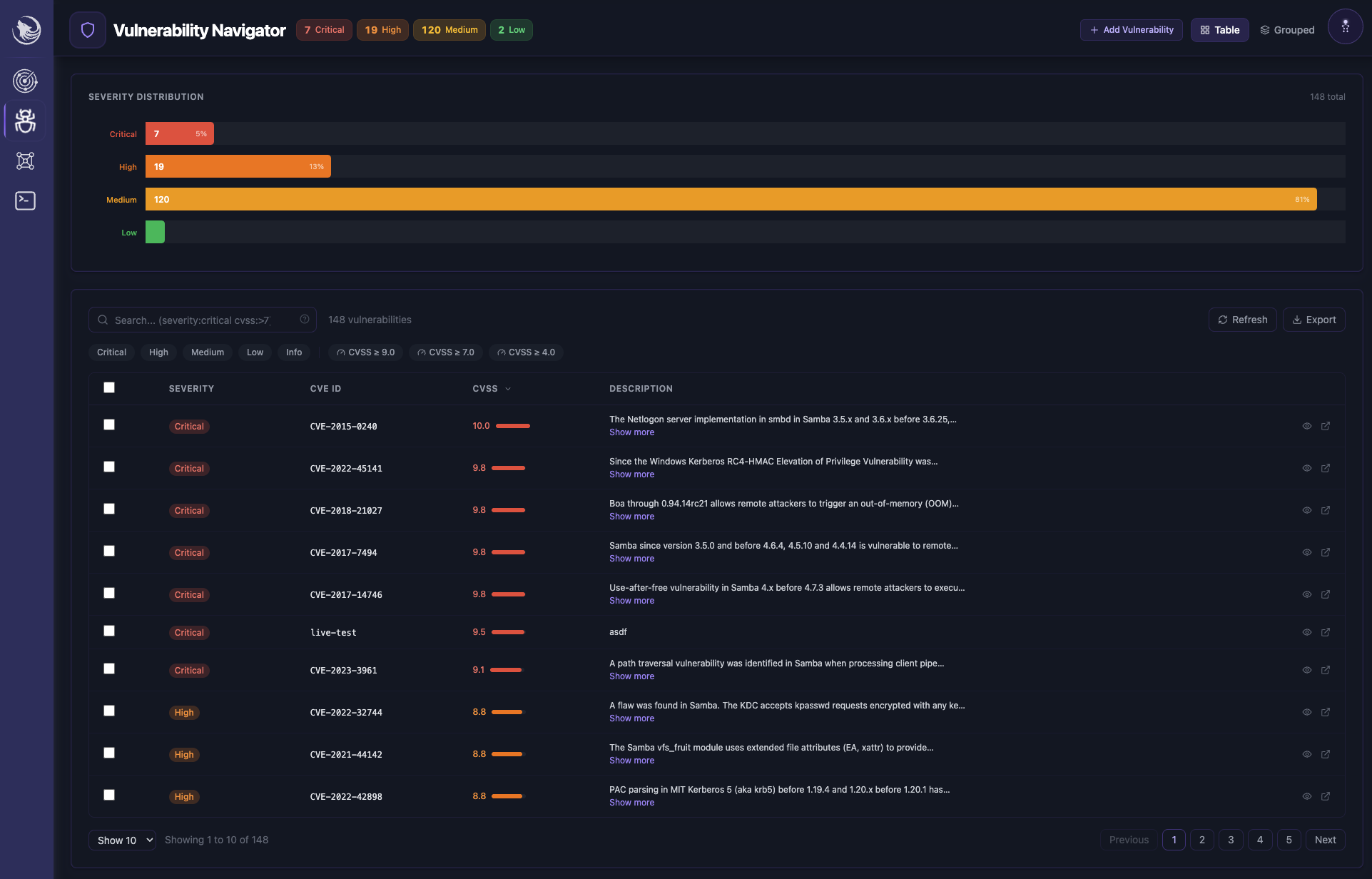Switch to the Grouped view
Viewport: 1372px width, 879px height.
(1287, 30)
